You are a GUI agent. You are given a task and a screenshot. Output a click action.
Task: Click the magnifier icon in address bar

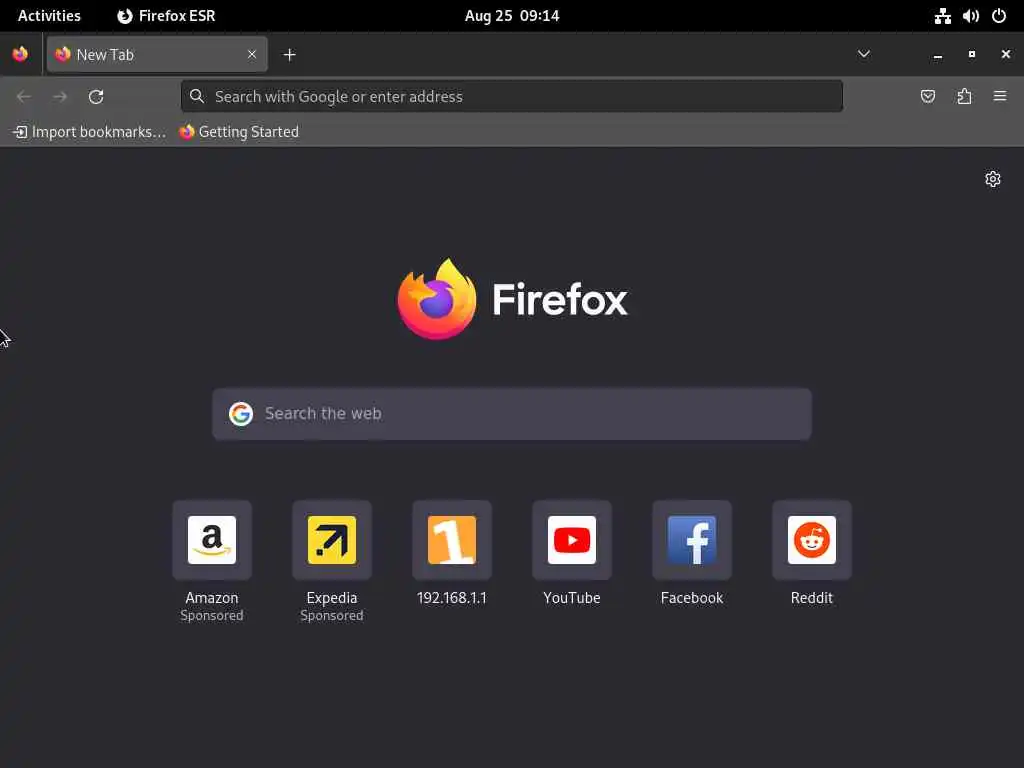(x=197, y=97)
